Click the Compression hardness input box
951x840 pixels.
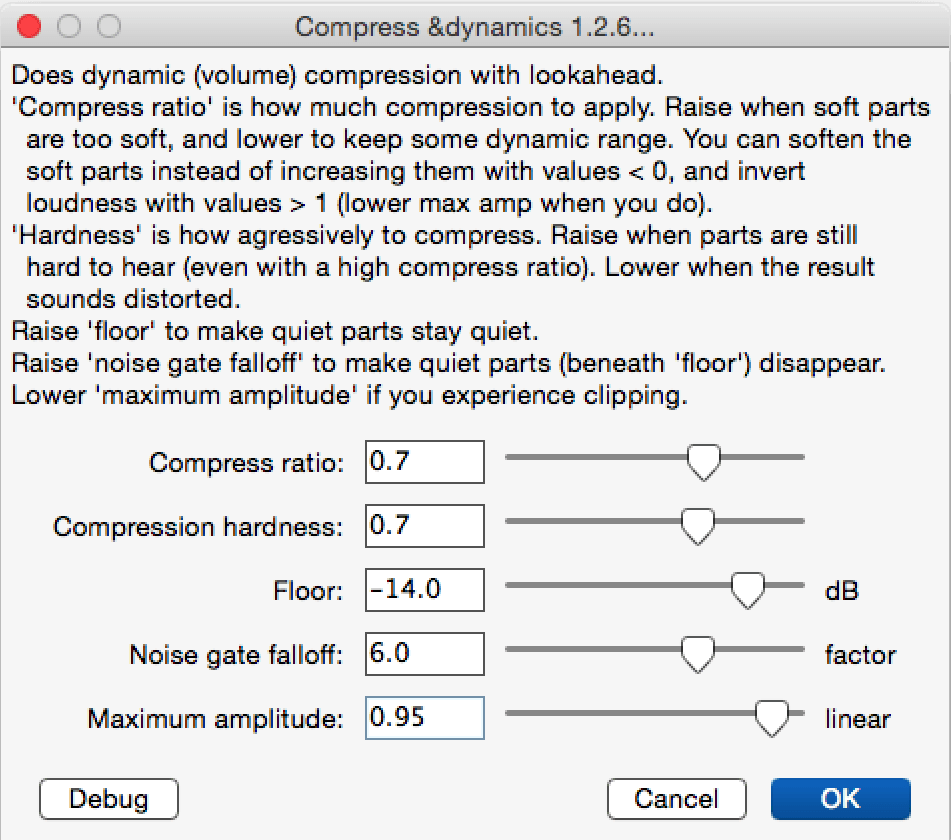(425, 526)
